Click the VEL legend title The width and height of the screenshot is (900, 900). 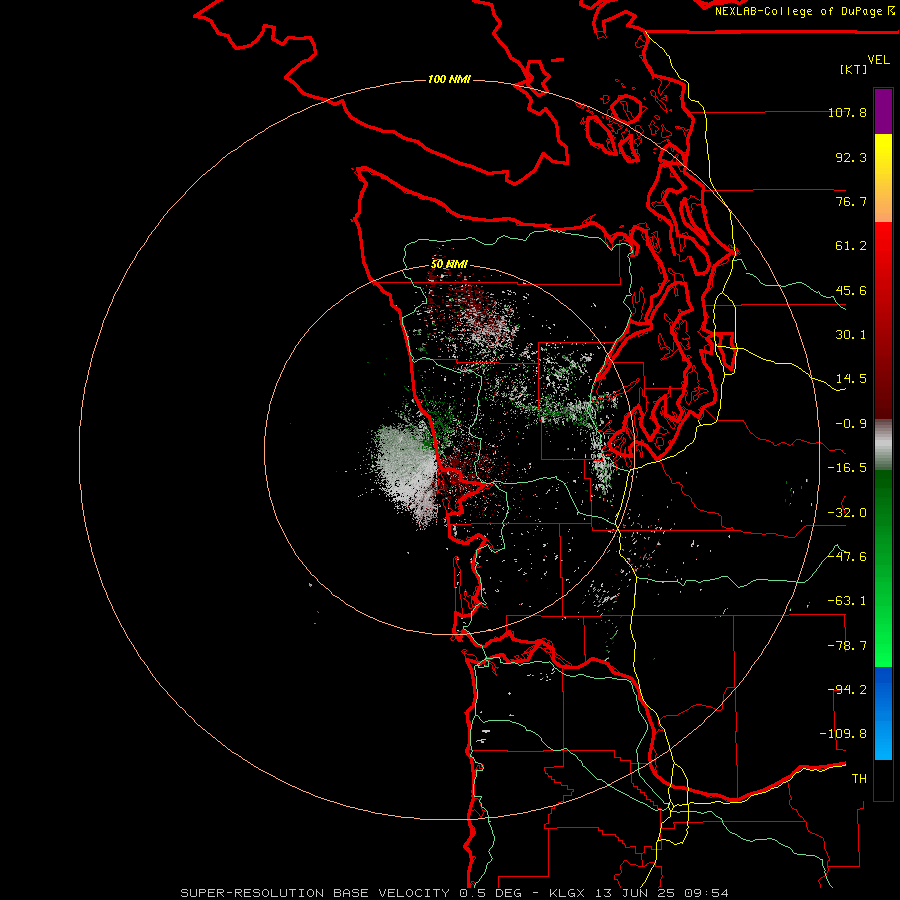coord(878,59)
